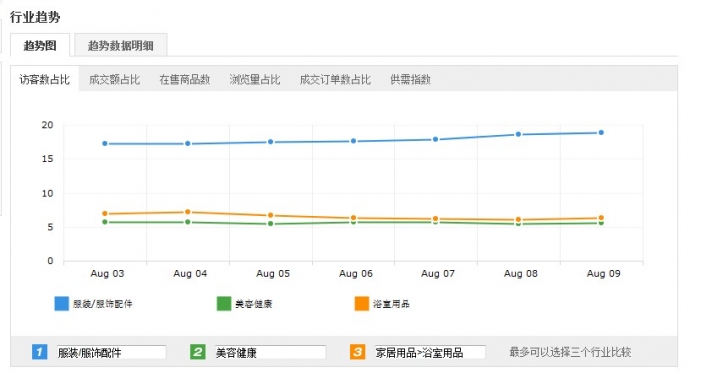Toggle the blue 服装/服饰配件 legend series
The width and height of the screenshot is (701, 378).
click(93, 304)
